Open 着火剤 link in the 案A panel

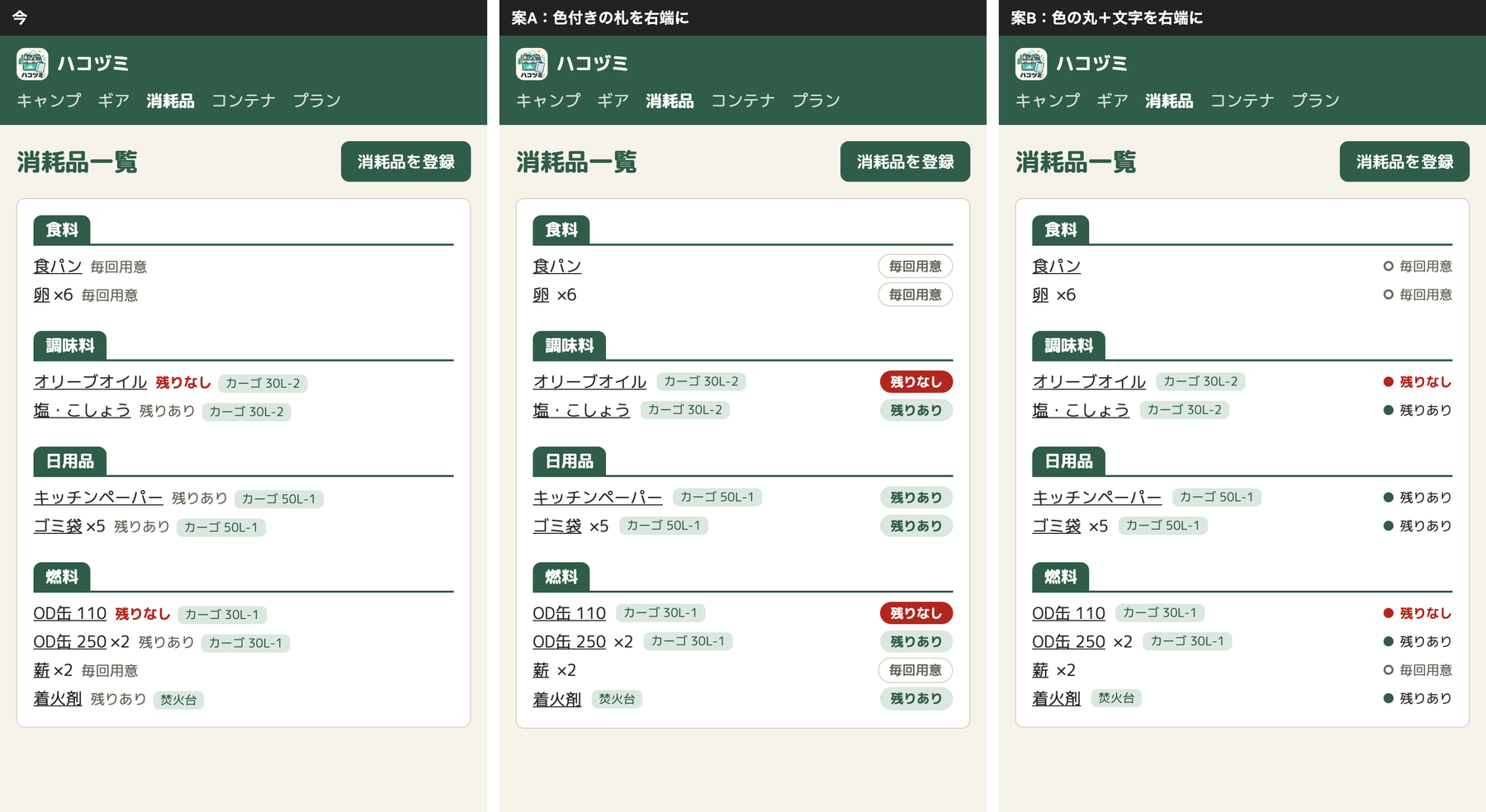(x=557, y=699)
